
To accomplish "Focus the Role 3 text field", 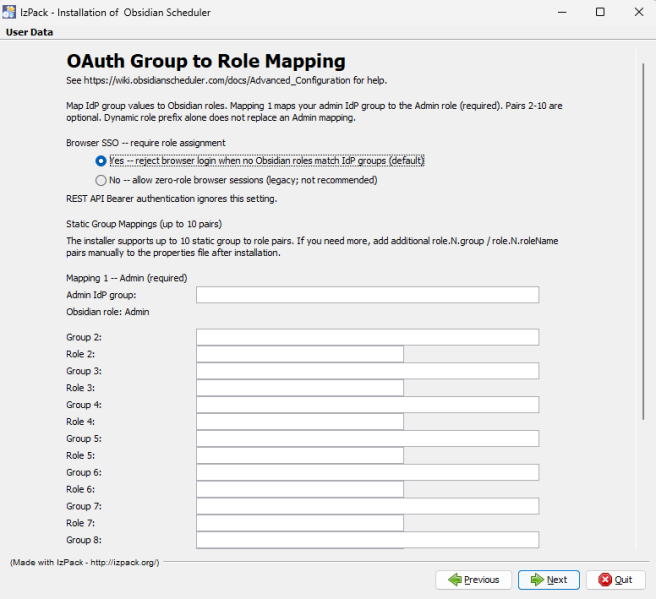I will coord(300,388).
